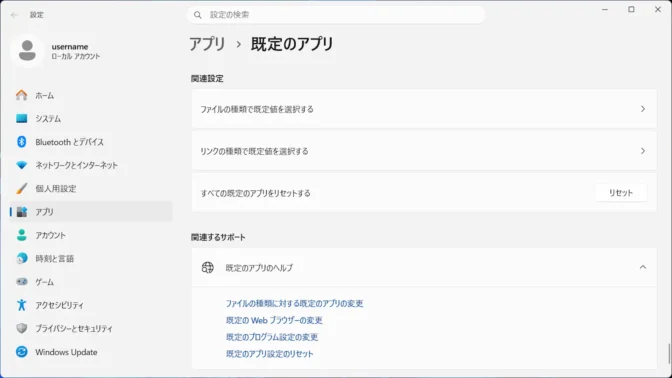Collapse 既定のアプリのヘルプ section chevron
This screenshot has height=378, width=672.
coord(643,267)
